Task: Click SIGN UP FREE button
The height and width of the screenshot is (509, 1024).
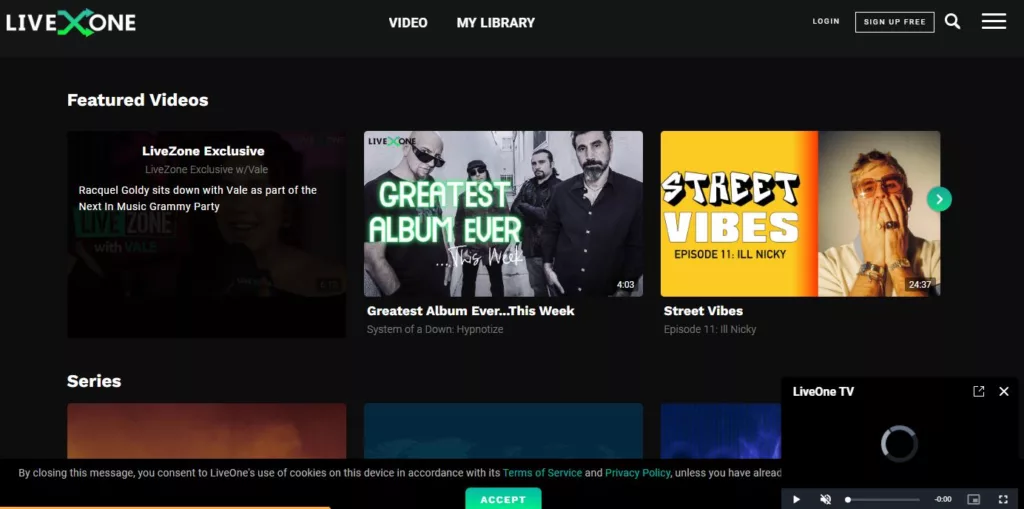Action: tap(895, 22)
